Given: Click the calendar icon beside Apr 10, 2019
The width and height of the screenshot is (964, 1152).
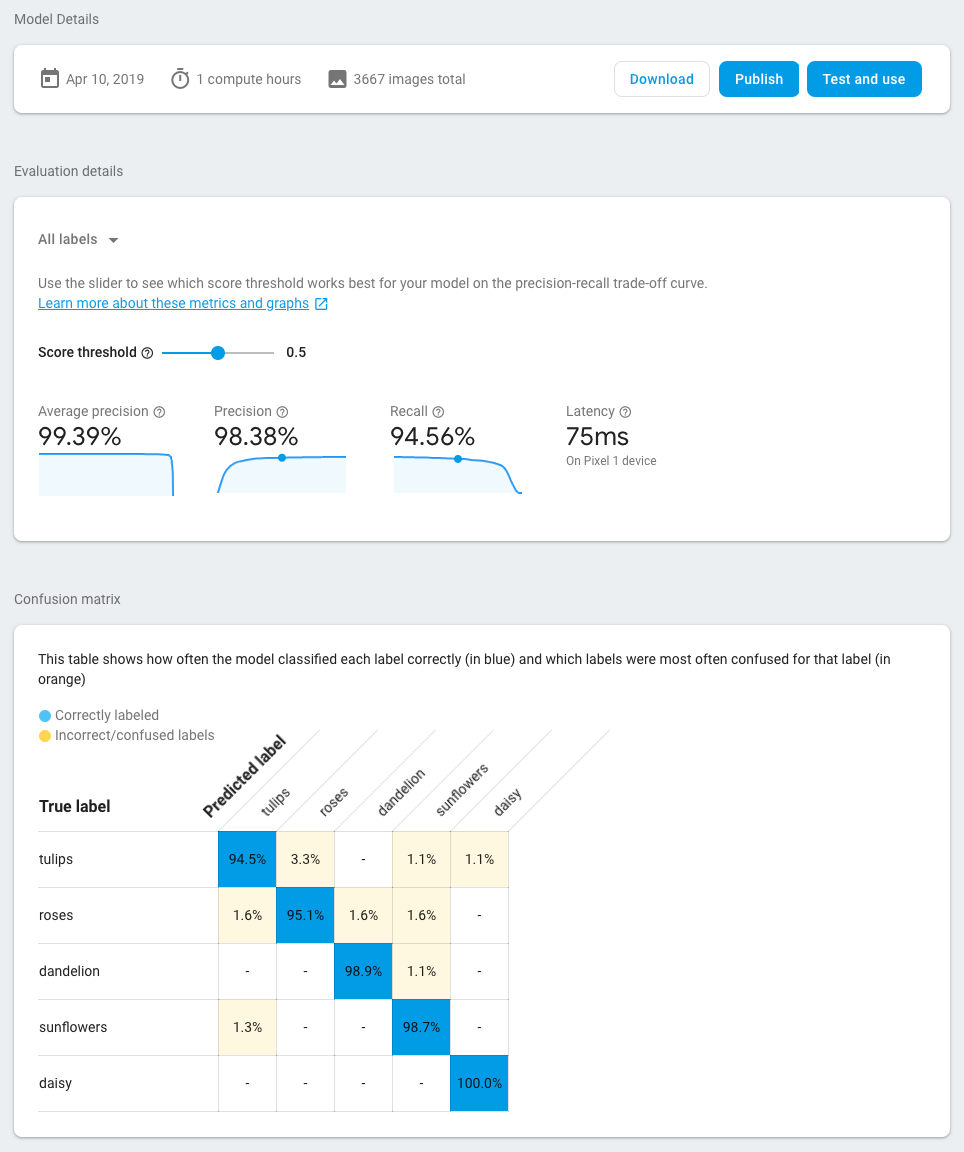Looking at the screenshot, I should click(50, 79).
